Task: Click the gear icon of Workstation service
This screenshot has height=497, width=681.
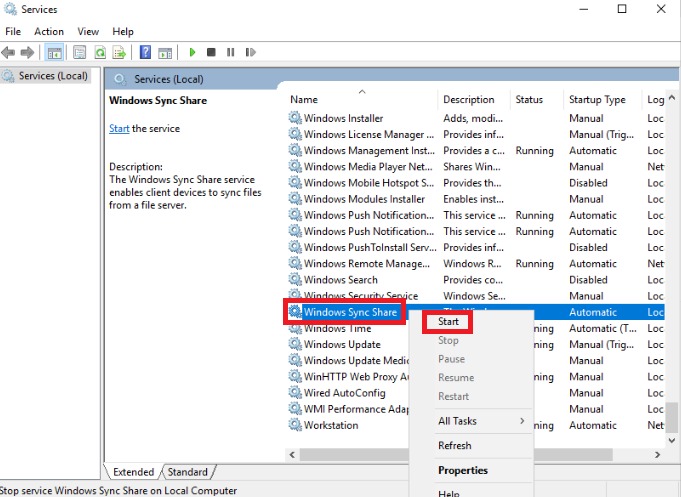Action: click(295, 424)
